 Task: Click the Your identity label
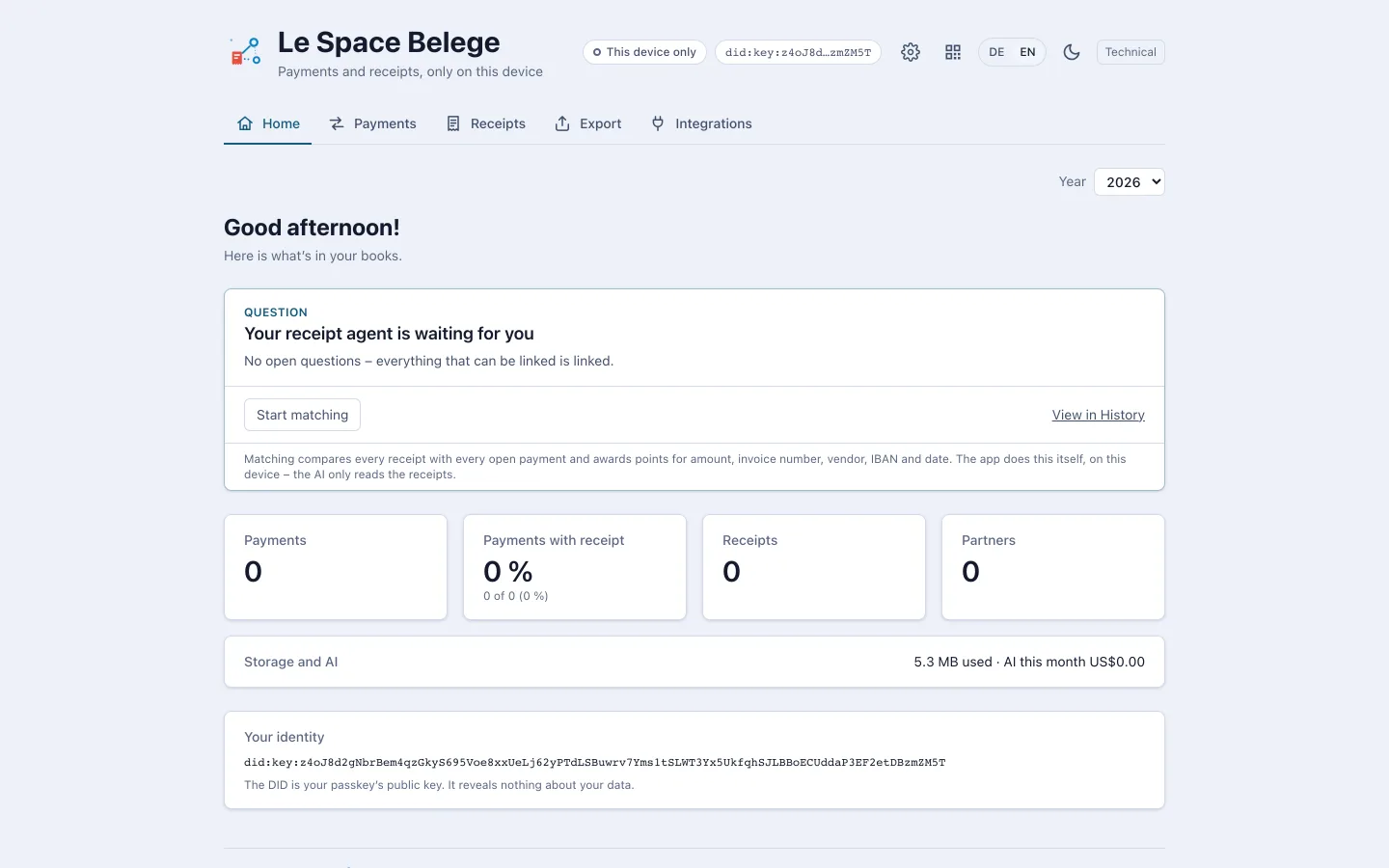pyautogui.click(x=284, y=737)
